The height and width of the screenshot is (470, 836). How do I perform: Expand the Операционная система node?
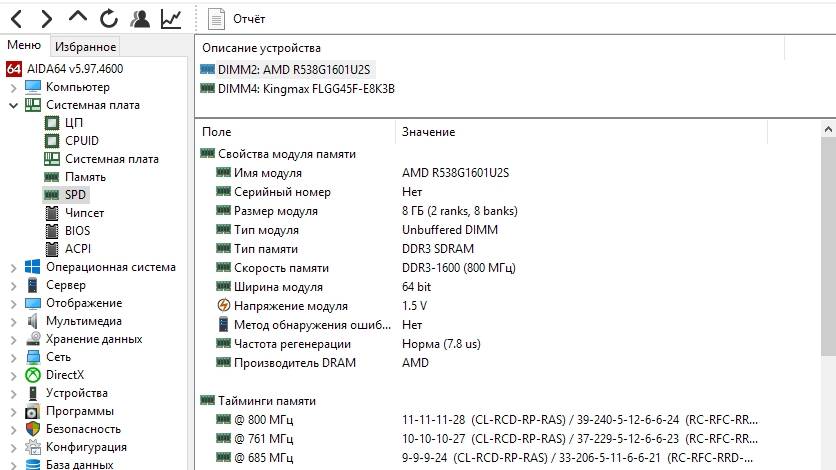click(x=13, y=267)
